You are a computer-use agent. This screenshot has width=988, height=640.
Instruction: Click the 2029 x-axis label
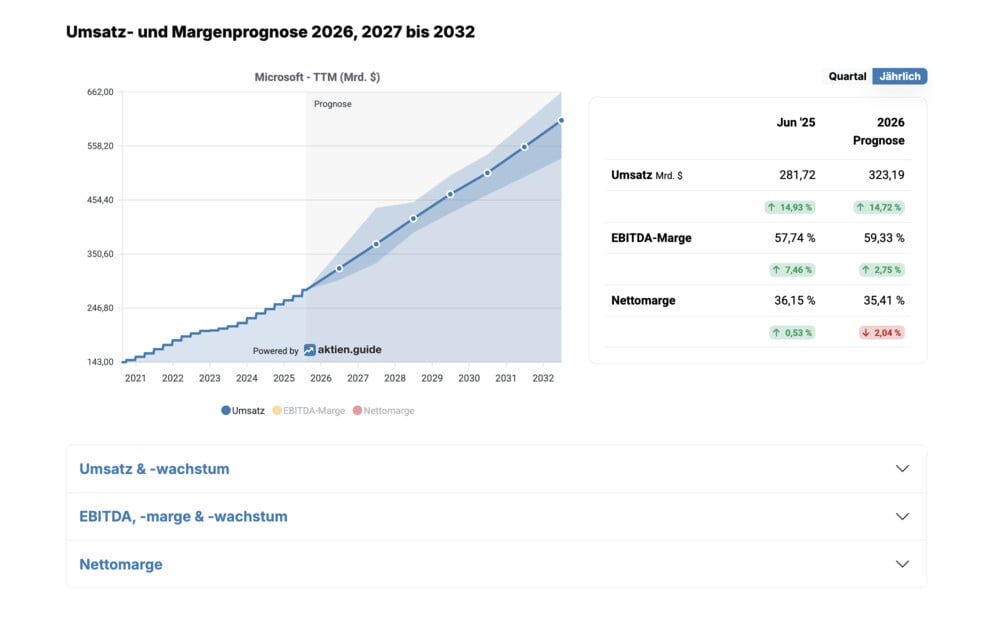(432, 378)
